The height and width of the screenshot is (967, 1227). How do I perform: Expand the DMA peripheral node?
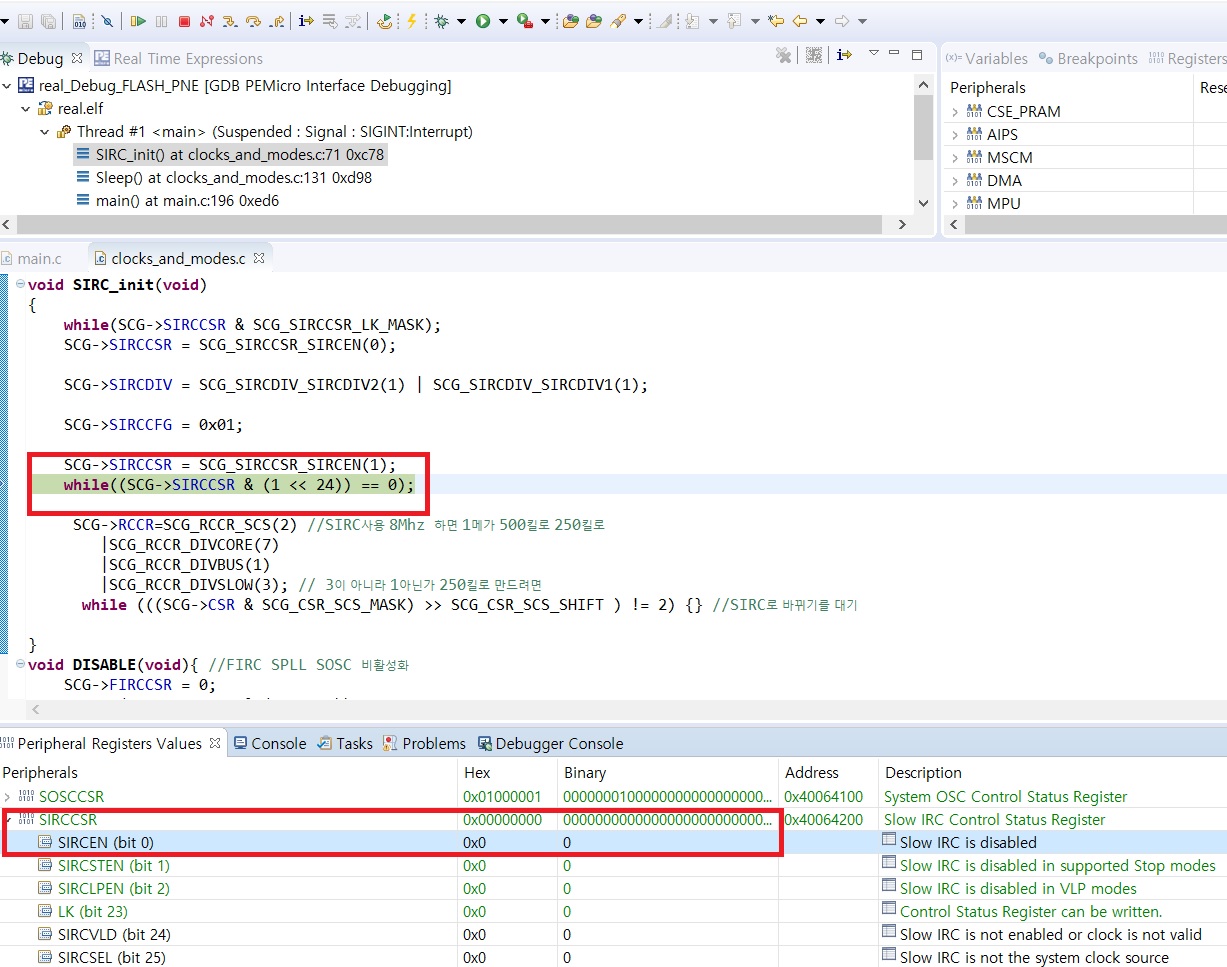click(x=956, y=180)
